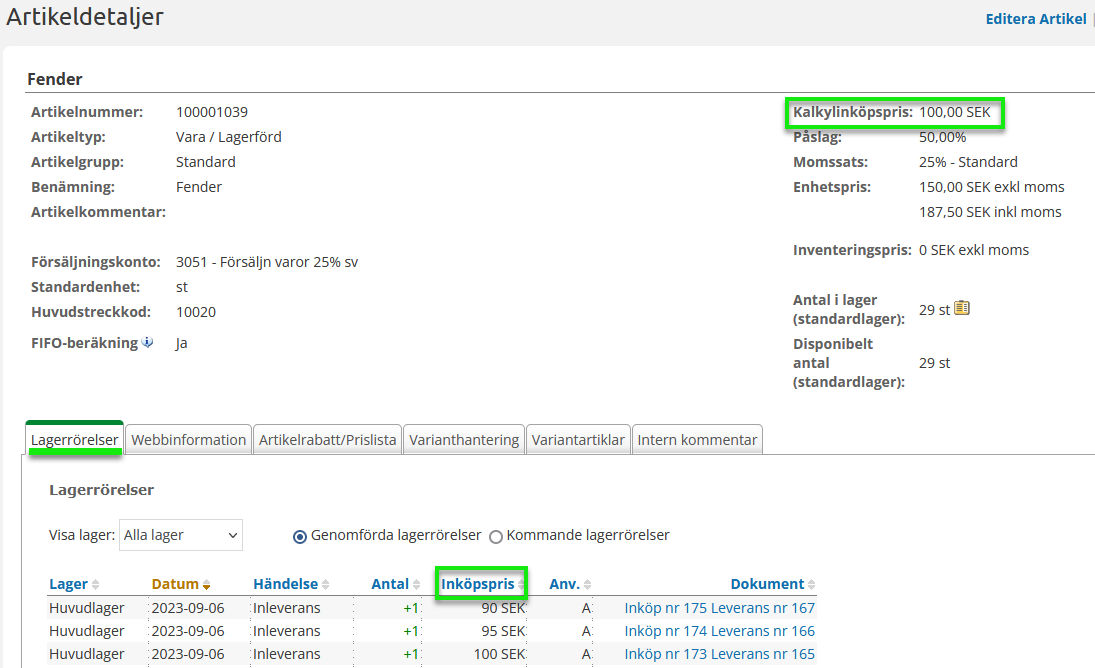
Task: Switch to the Webbinformation tab
Action: click(x=189, y=440)
